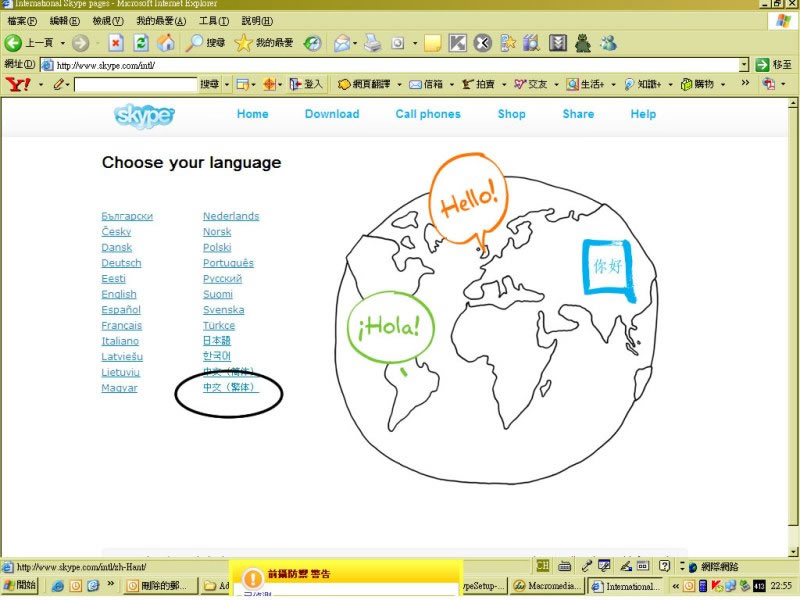Refresh the page using toolbar icon
This screenshot has width=800, height=600.
coord(141,43)
